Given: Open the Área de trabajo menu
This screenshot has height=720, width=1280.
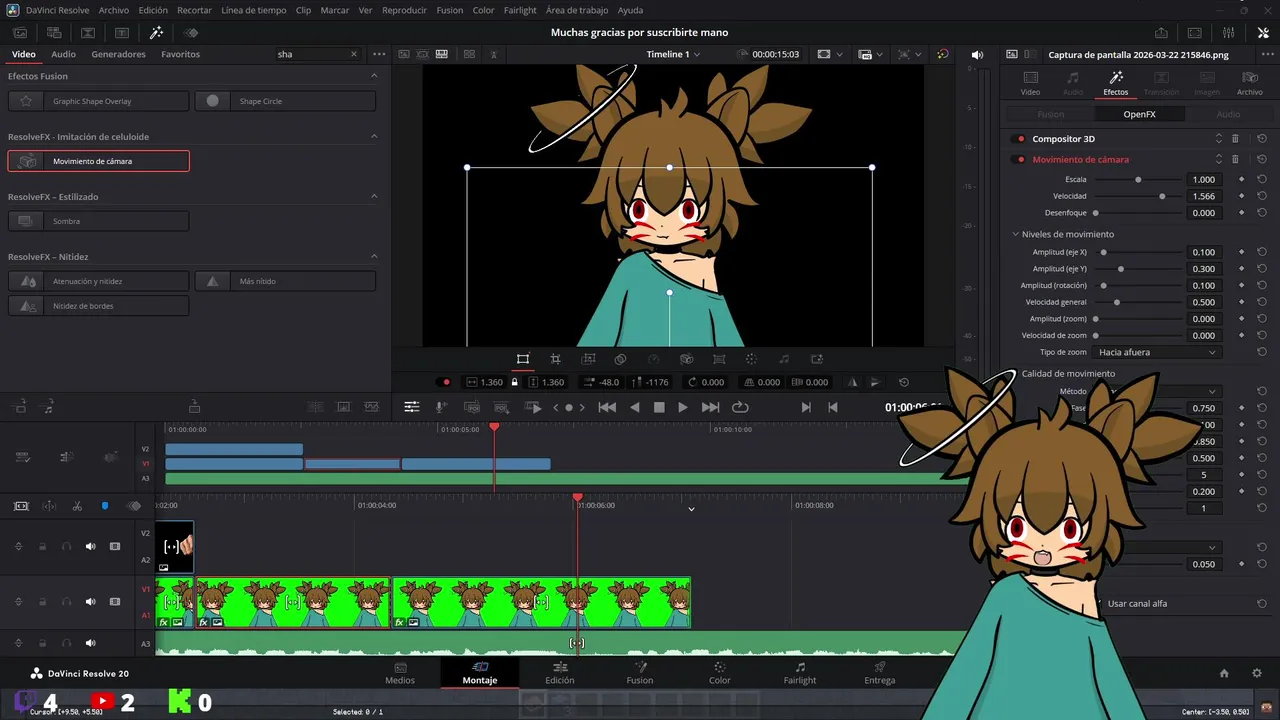Looking at the screenshot, I should tap(577, 10).
